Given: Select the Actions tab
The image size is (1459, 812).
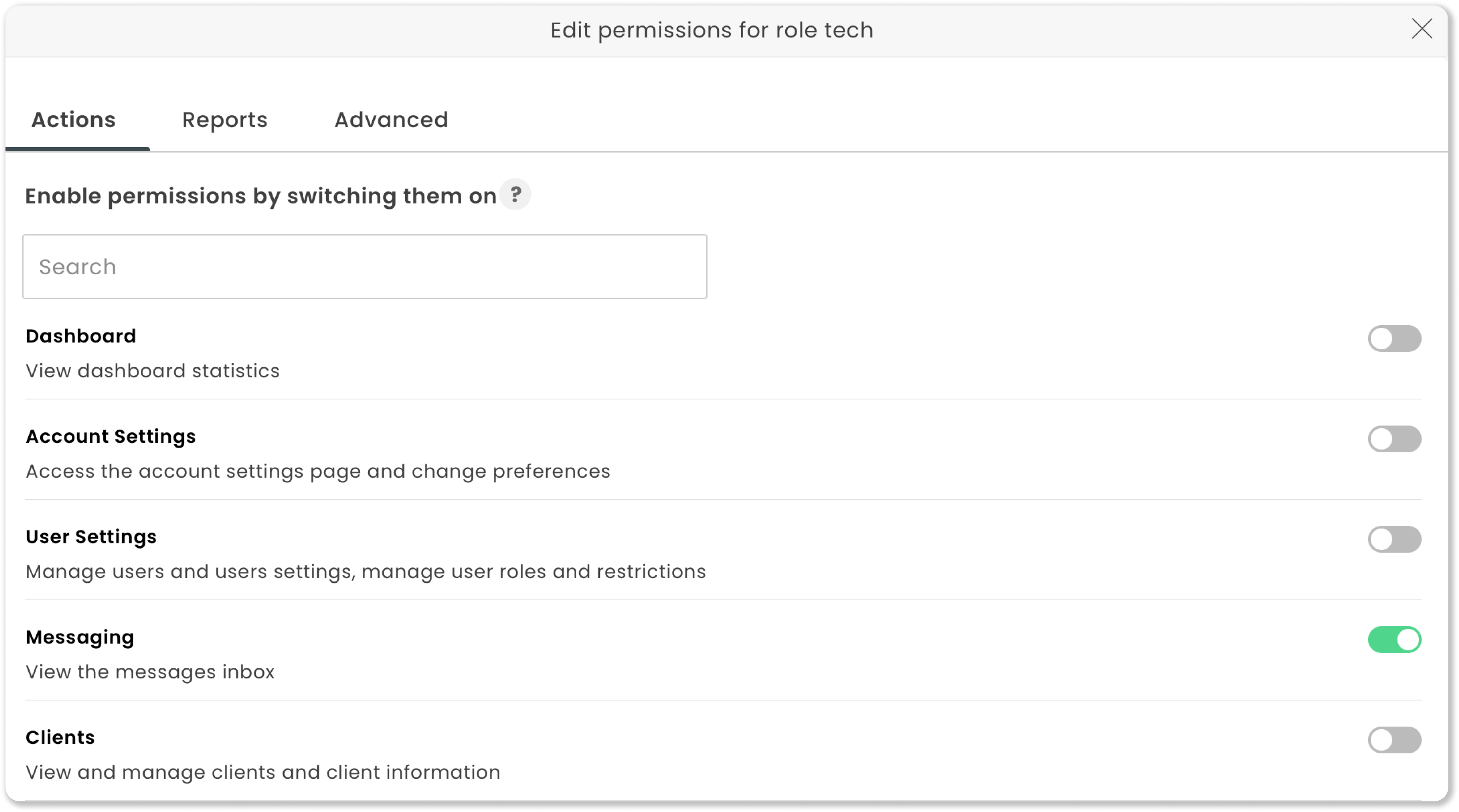Looking at the screenshot, I should (x=74, y=120).
